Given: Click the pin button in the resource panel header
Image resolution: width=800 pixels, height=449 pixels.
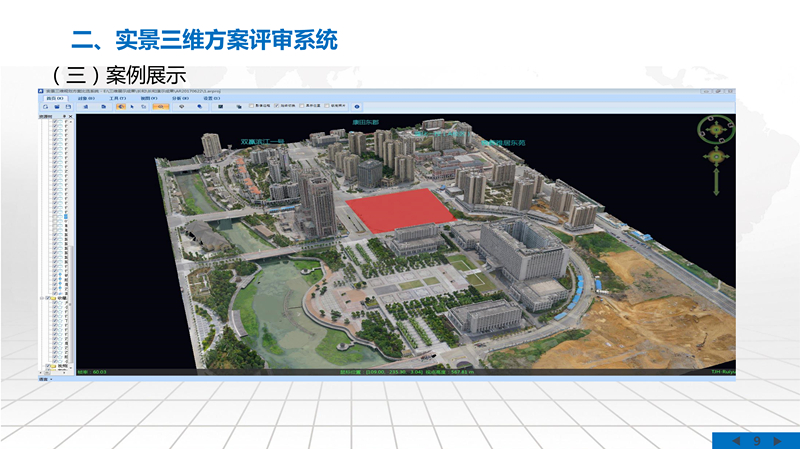Looking at the screenshot, I should (x=64, y=116).
